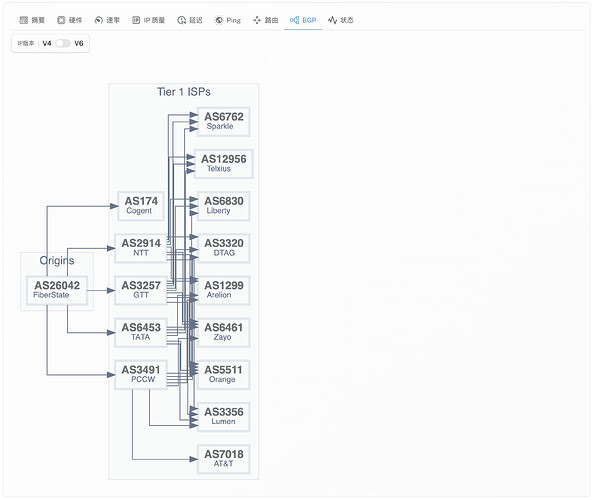Click the AS12956 Telxius node
The height and width of the screenshot is (500, 593).
224,164
